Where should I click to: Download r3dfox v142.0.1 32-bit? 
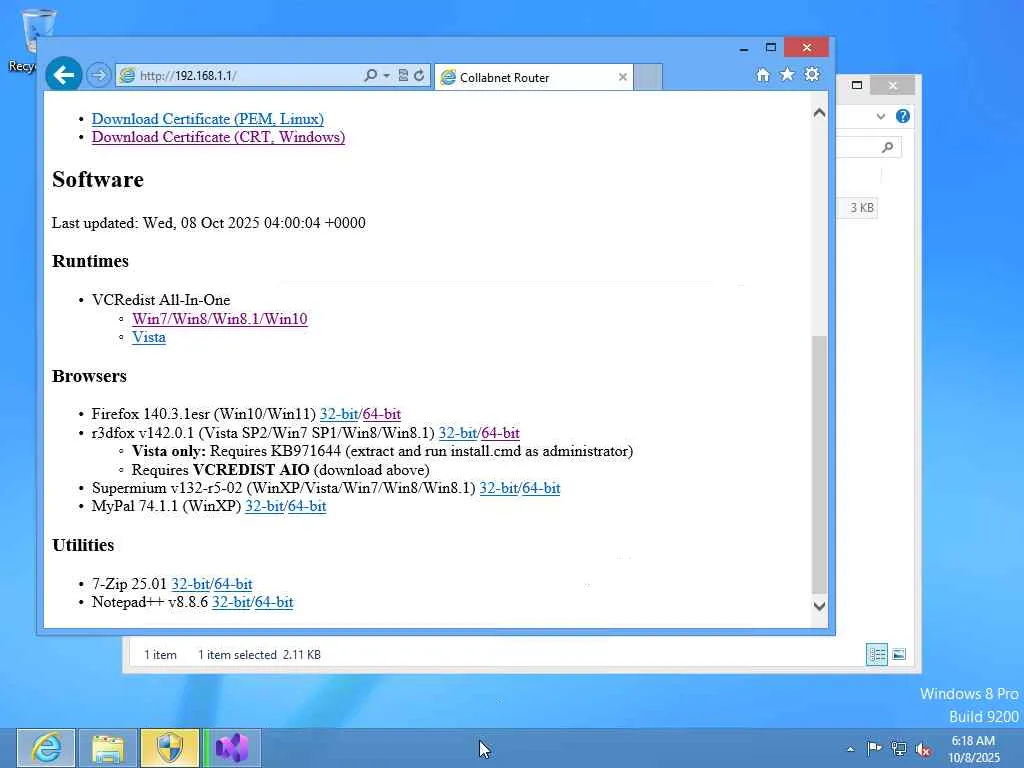(458, 433)
